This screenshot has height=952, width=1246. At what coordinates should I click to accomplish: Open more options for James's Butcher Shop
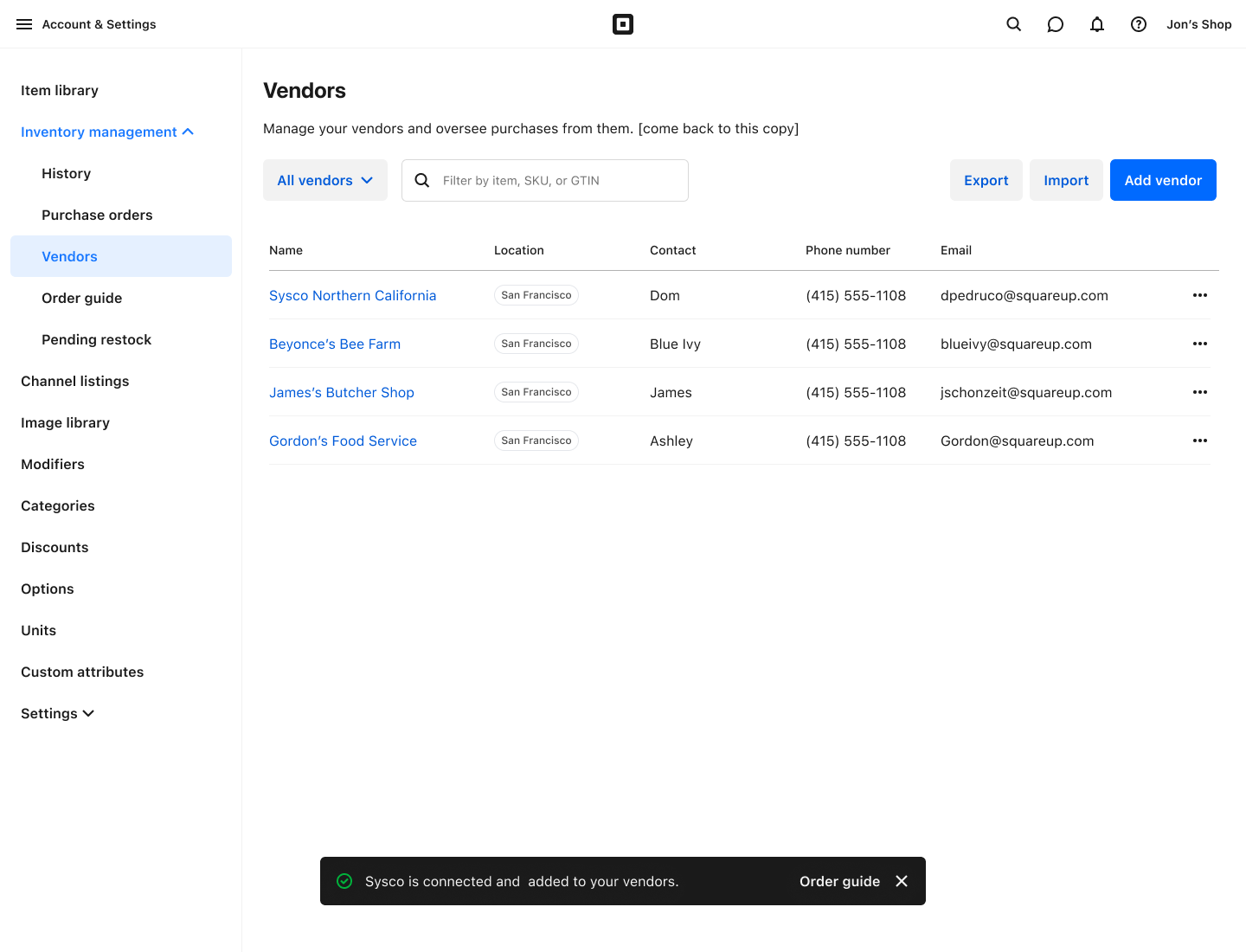point(1199,392)
